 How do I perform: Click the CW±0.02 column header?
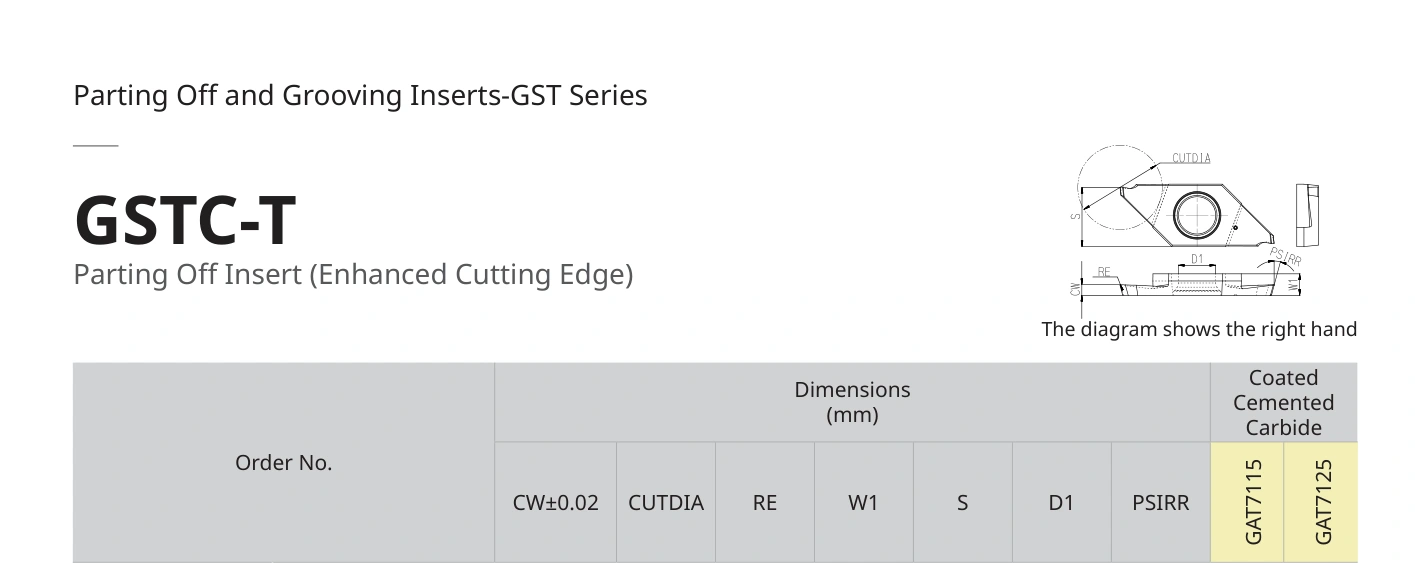pyautogui.click(x=556, y=503)
